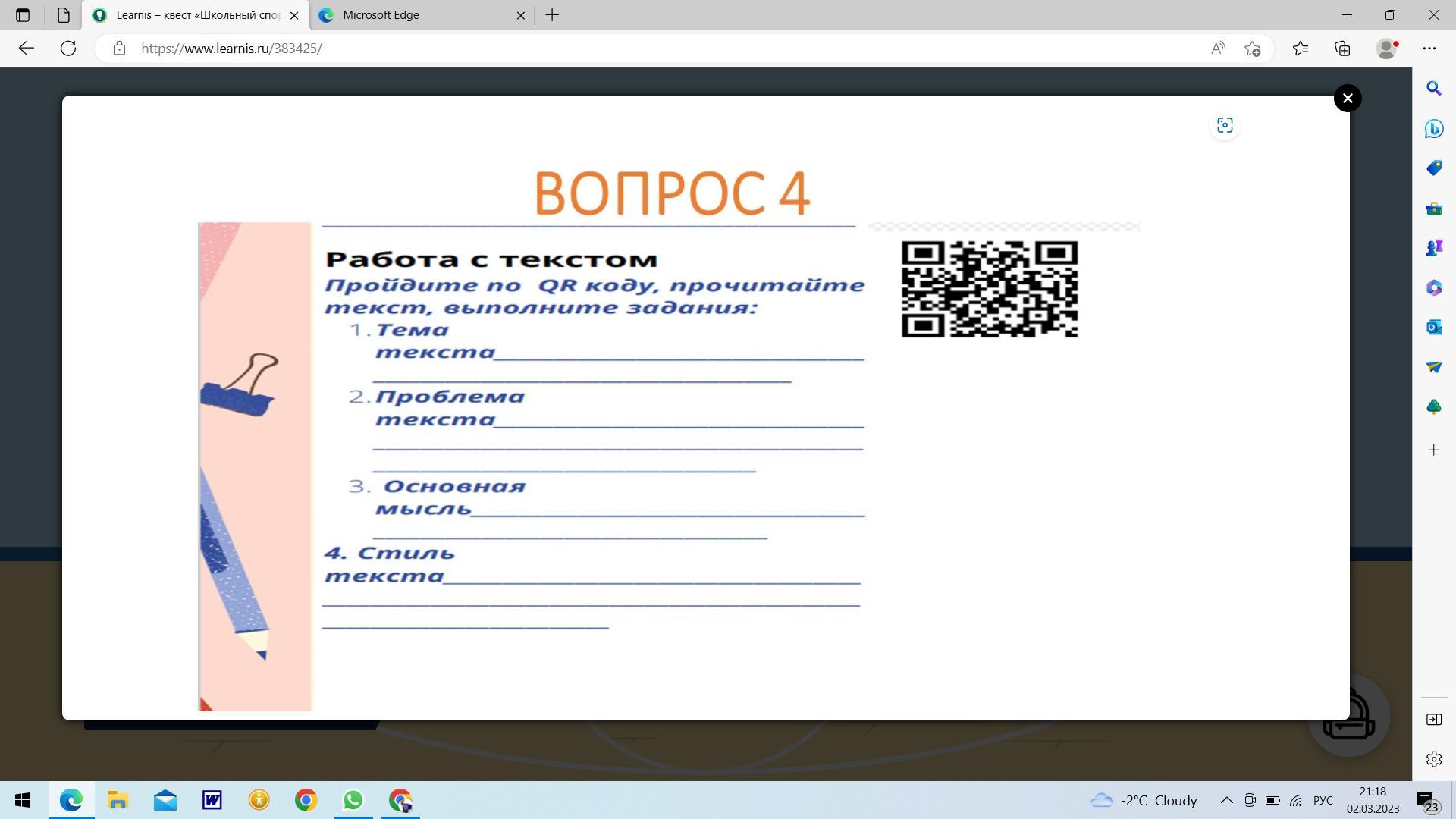
Task: Add page to favorites star icon
Action: click(x=1252, y=49)
